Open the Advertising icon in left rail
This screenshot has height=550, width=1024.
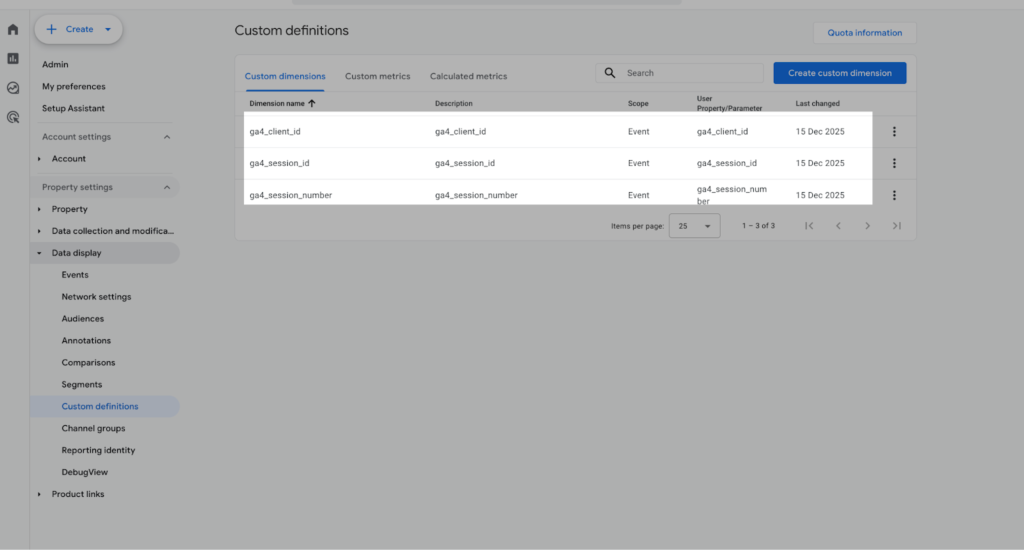(x=13, y=117)
